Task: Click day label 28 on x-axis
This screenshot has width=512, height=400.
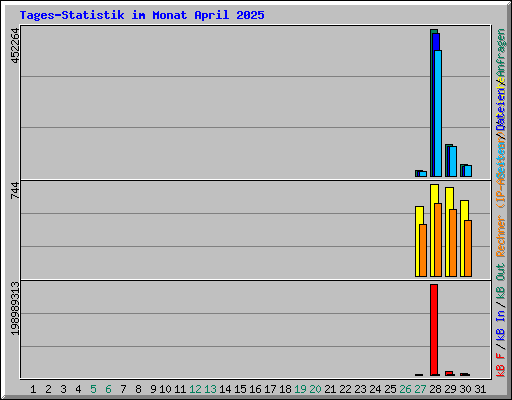Action: click(x=435, y=389)
